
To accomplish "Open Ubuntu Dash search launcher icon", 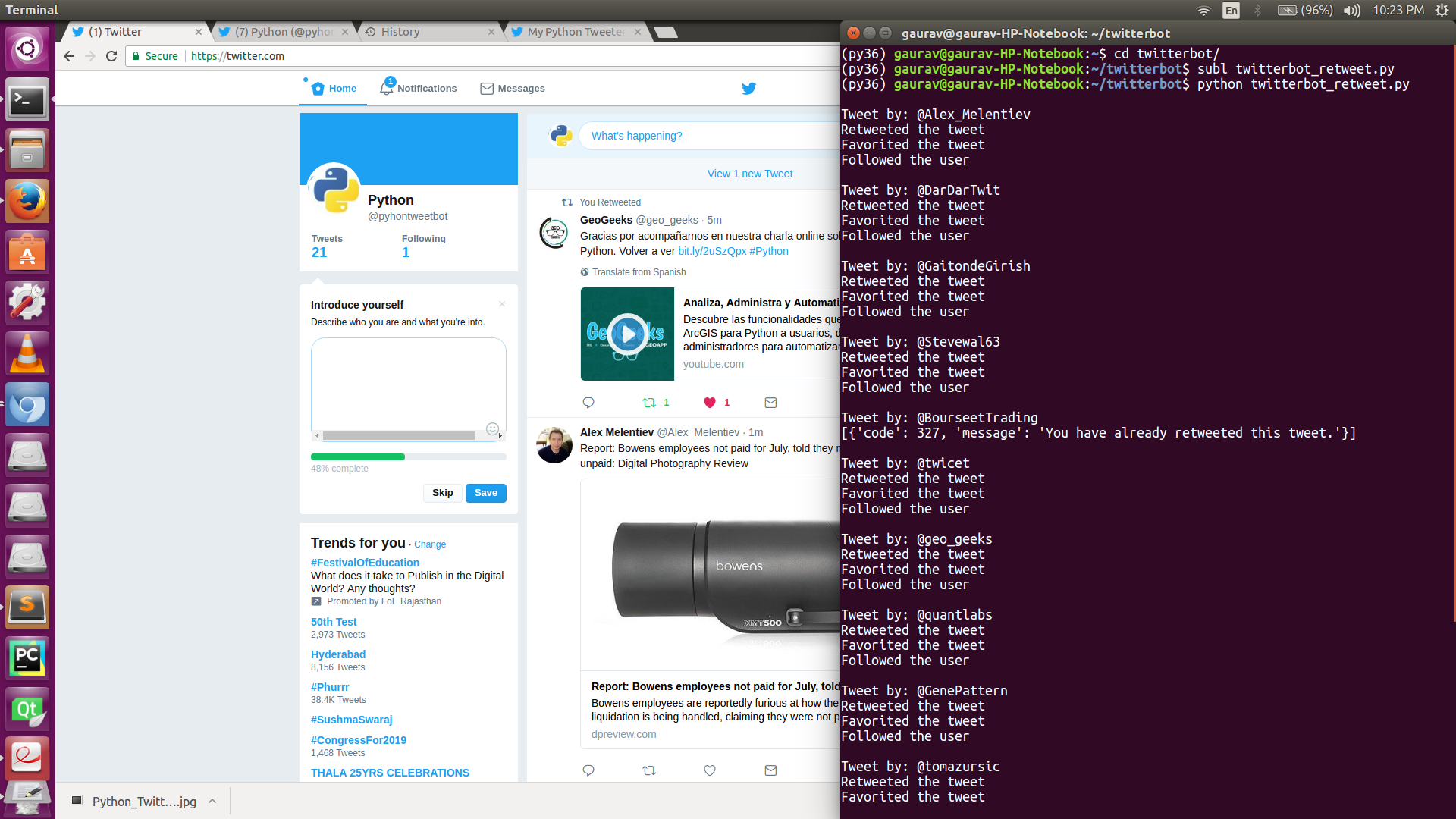I will 27,49.
